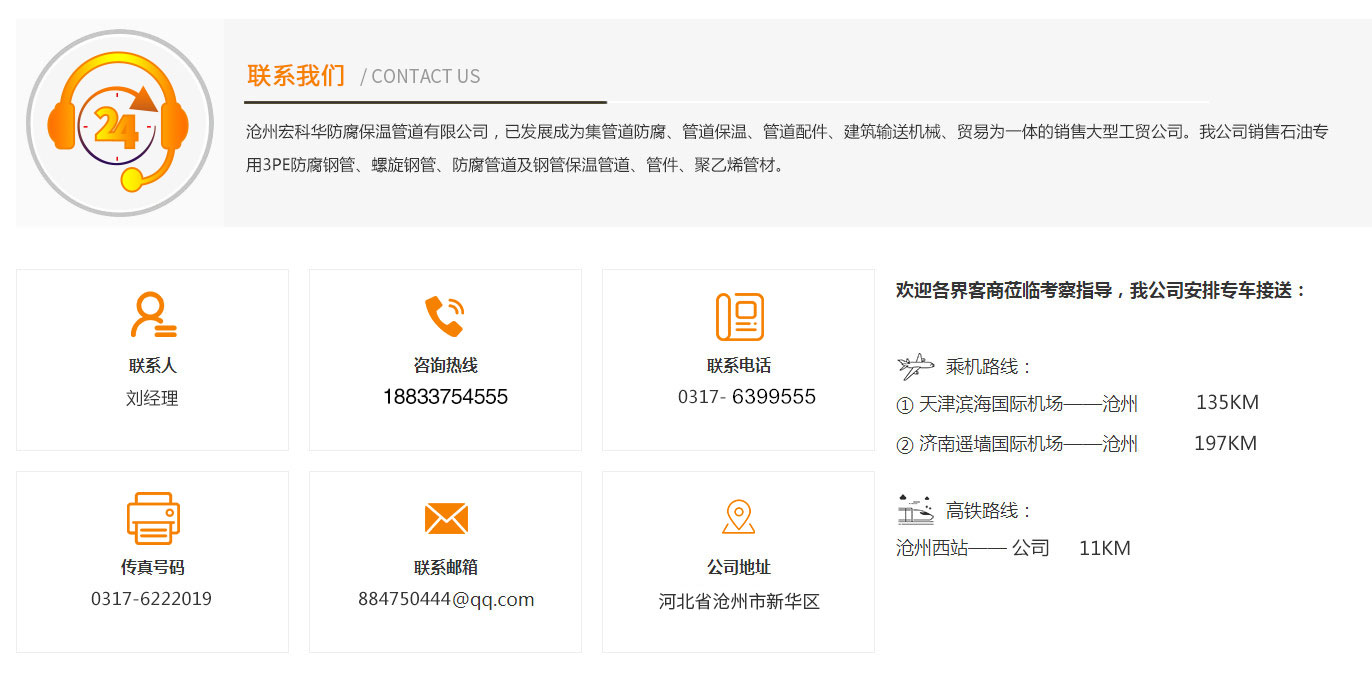Click the name 刘经理
Image resolution: width=1372 pixels, height=691 pixels.
[153, 398]
